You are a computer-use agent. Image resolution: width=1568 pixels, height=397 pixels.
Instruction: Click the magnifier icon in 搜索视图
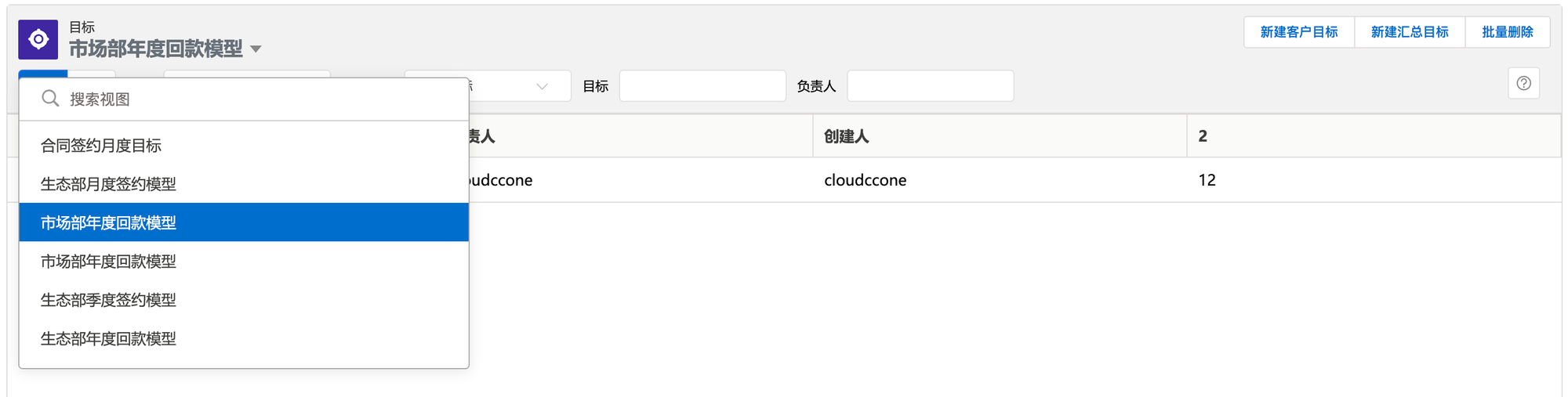50,99
